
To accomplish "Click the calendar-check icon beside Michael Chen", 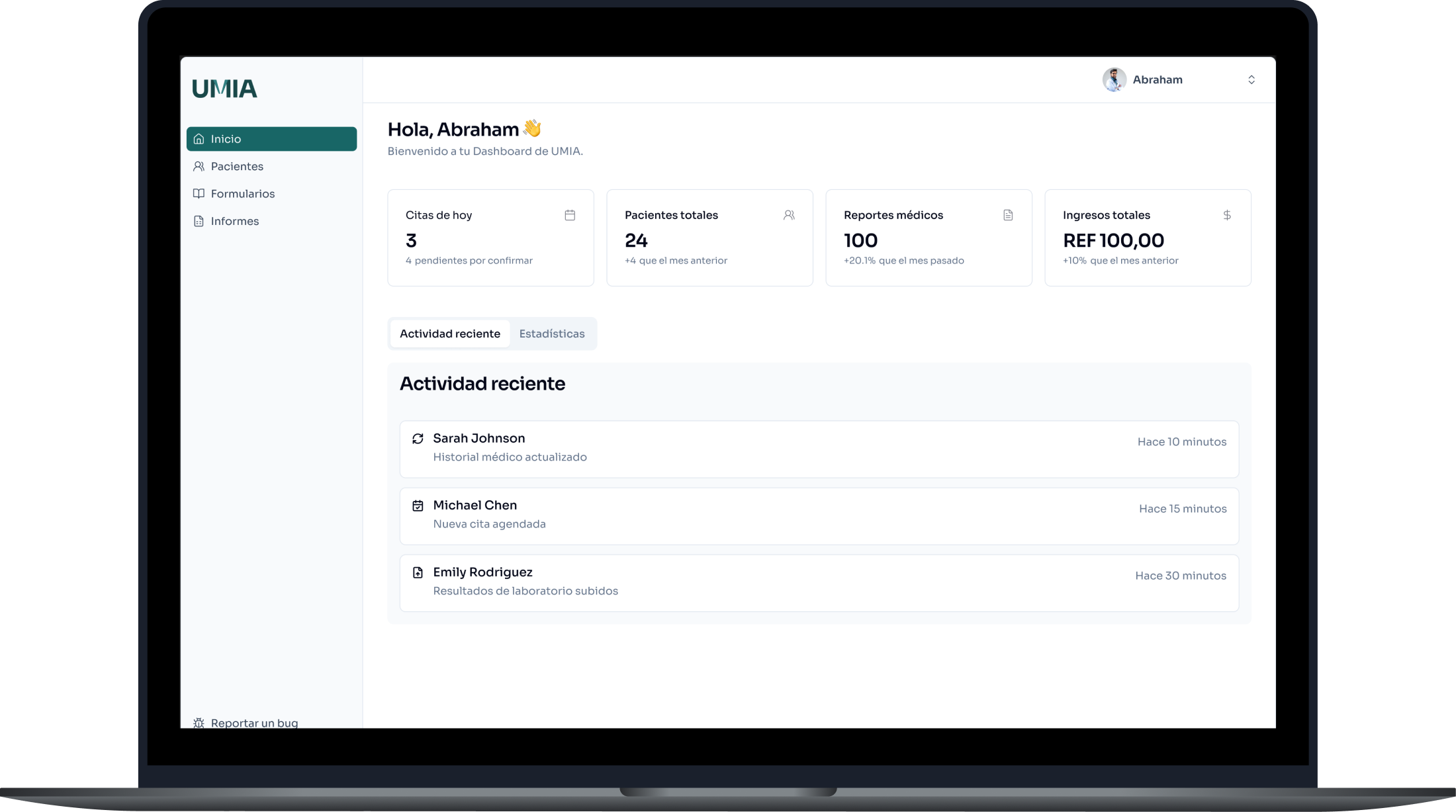I will point(418,506).
